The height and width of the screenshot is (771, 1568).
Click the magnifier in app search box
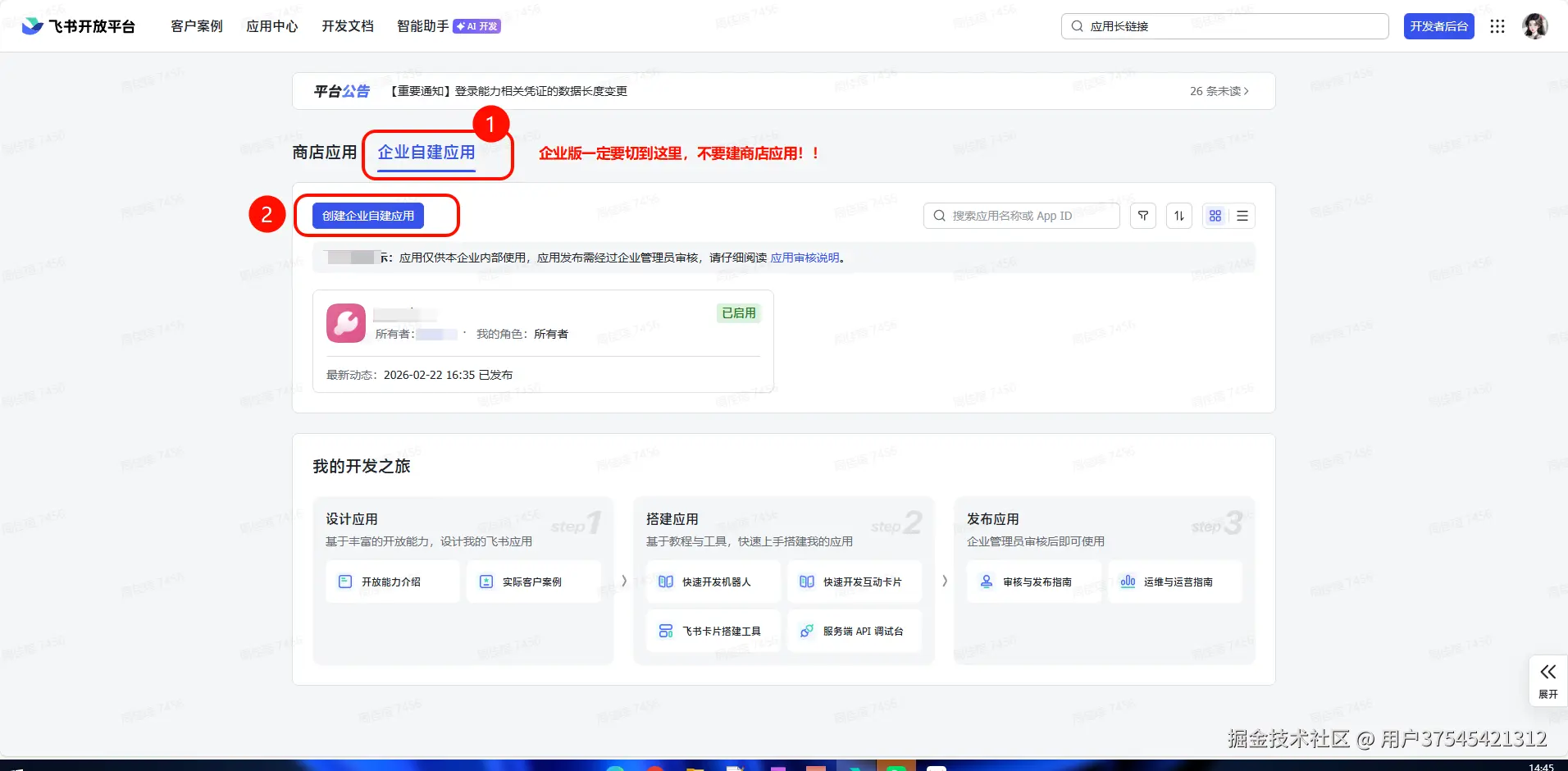click(940, 216)
